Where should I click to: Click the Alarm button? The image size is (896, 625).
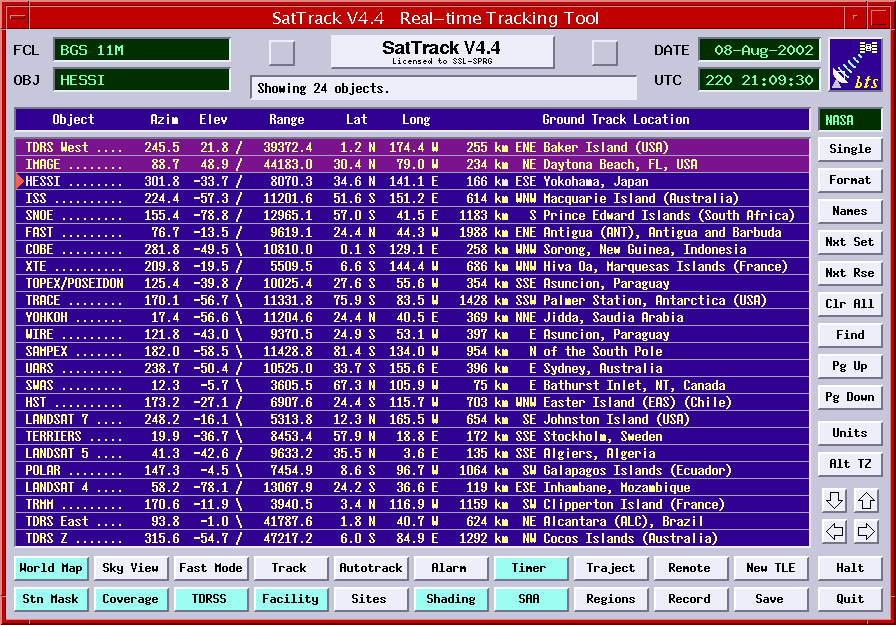[x=450, y=568]
